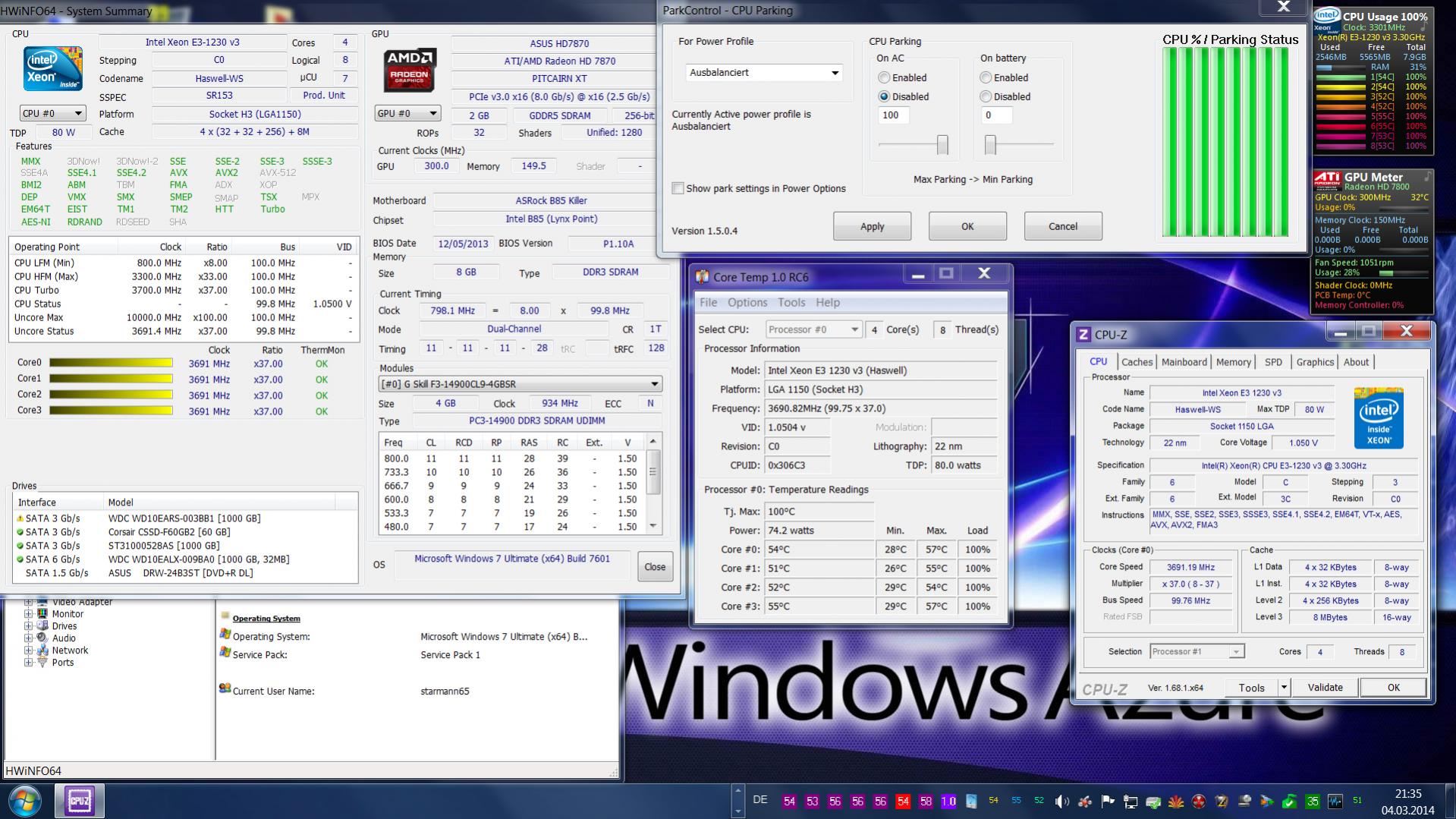Screen dimensions: 1456x819
Task: Select Disabled under On AC parking
Action: tap(884, 96)
